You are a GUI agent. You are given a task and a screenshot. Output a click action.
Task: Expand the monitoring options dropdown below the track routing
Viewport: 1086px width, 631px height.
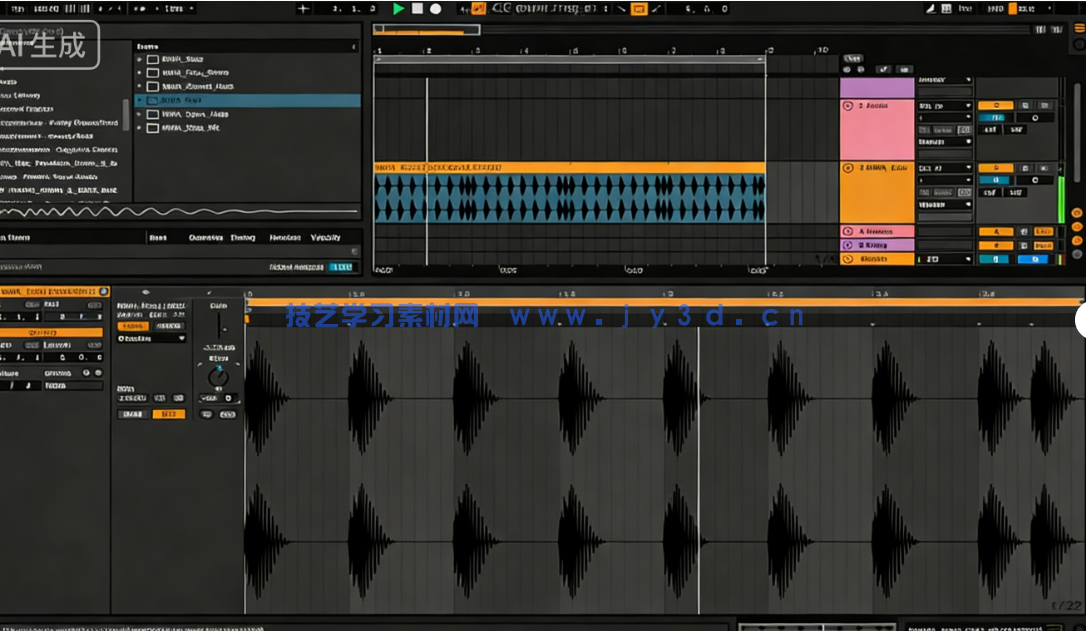(945, 205)
